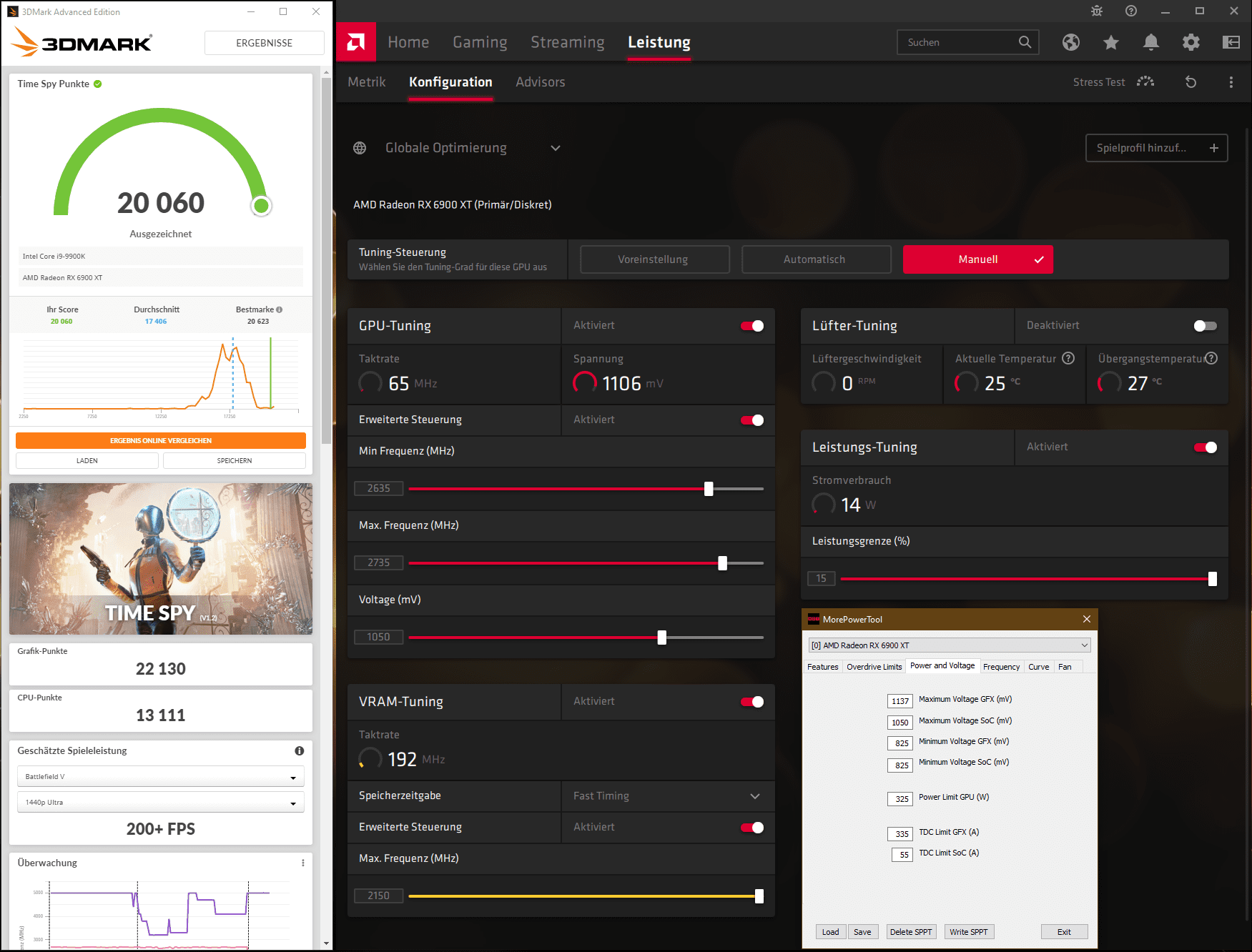Toggle GPU Erweiterte Steuerung switch
The width and height of the screenshot is (1252, 952).
point(752,420)
